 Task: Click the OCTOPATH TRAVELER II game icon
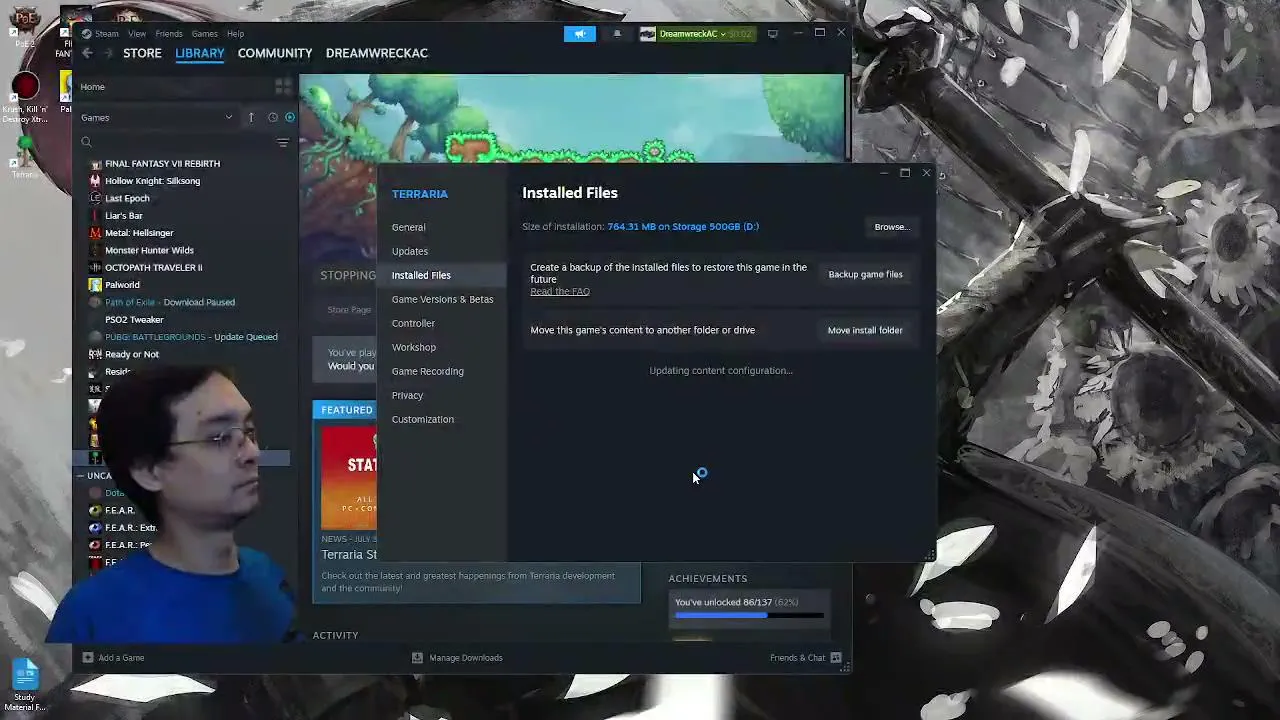(x=95, y=268)
